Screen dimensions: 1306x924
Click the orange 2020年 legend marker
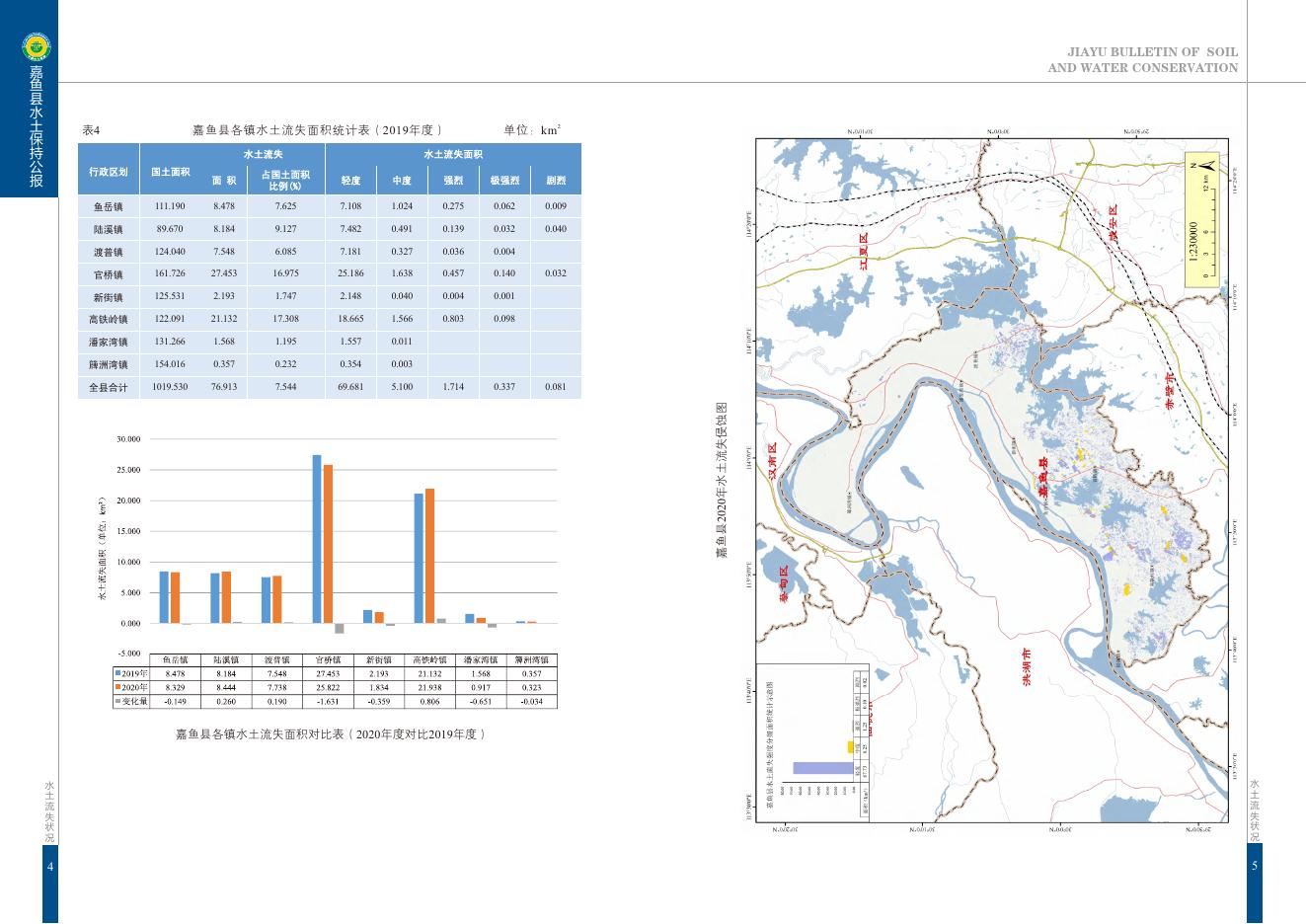[117, 687]
